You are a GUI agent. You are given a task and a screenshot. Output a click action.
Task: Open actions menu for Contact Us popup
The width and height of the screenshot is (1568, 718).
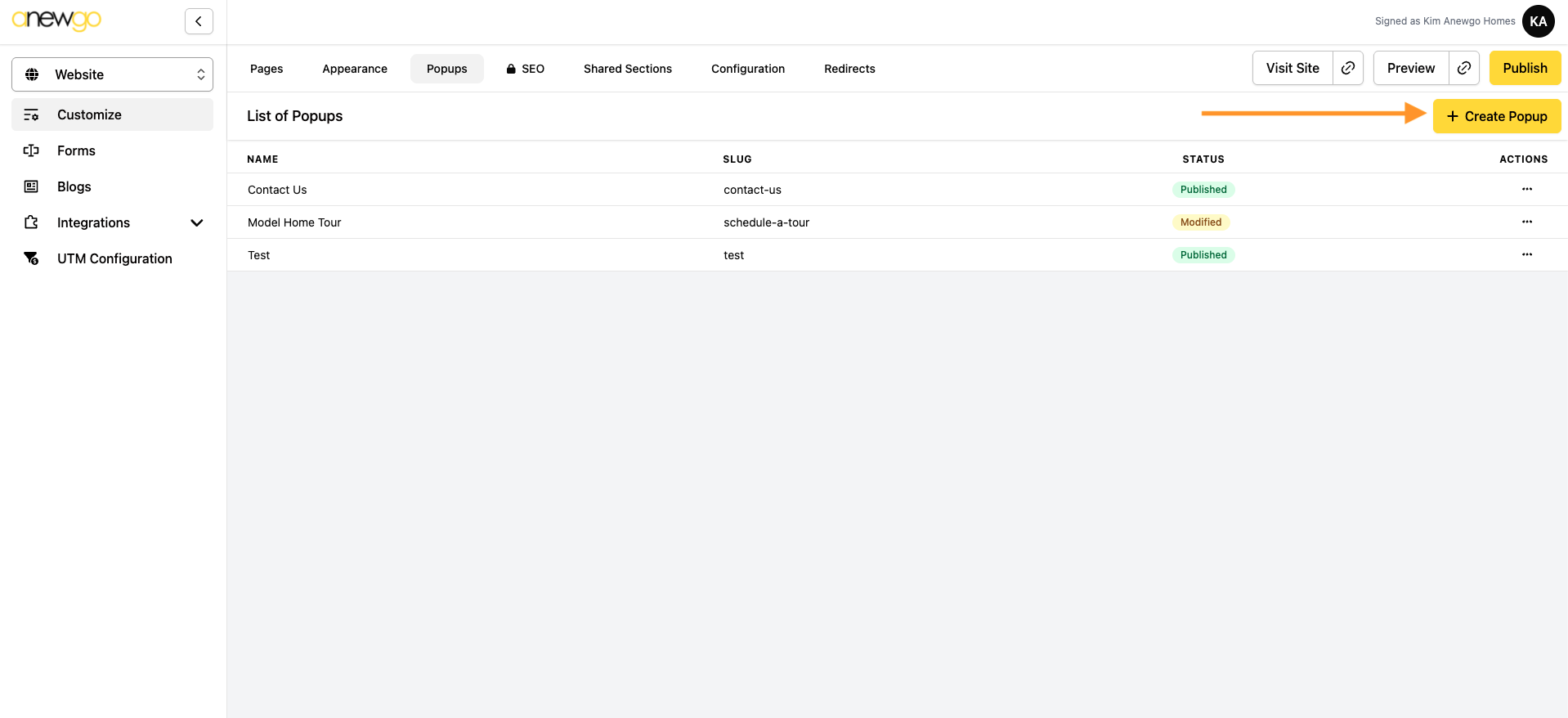pos(1526,189)
